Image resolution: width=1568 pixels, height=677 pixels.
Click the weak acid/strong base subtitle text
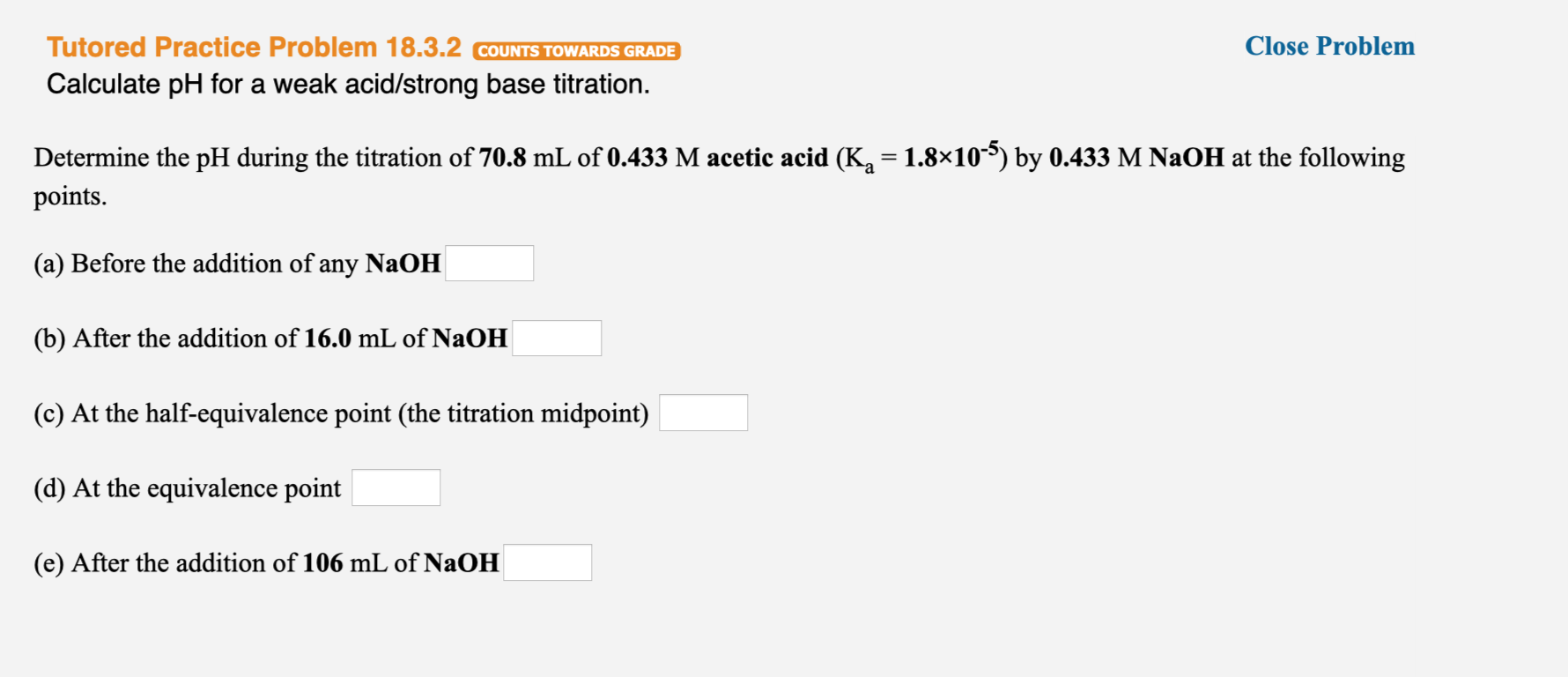click(348, 84)
